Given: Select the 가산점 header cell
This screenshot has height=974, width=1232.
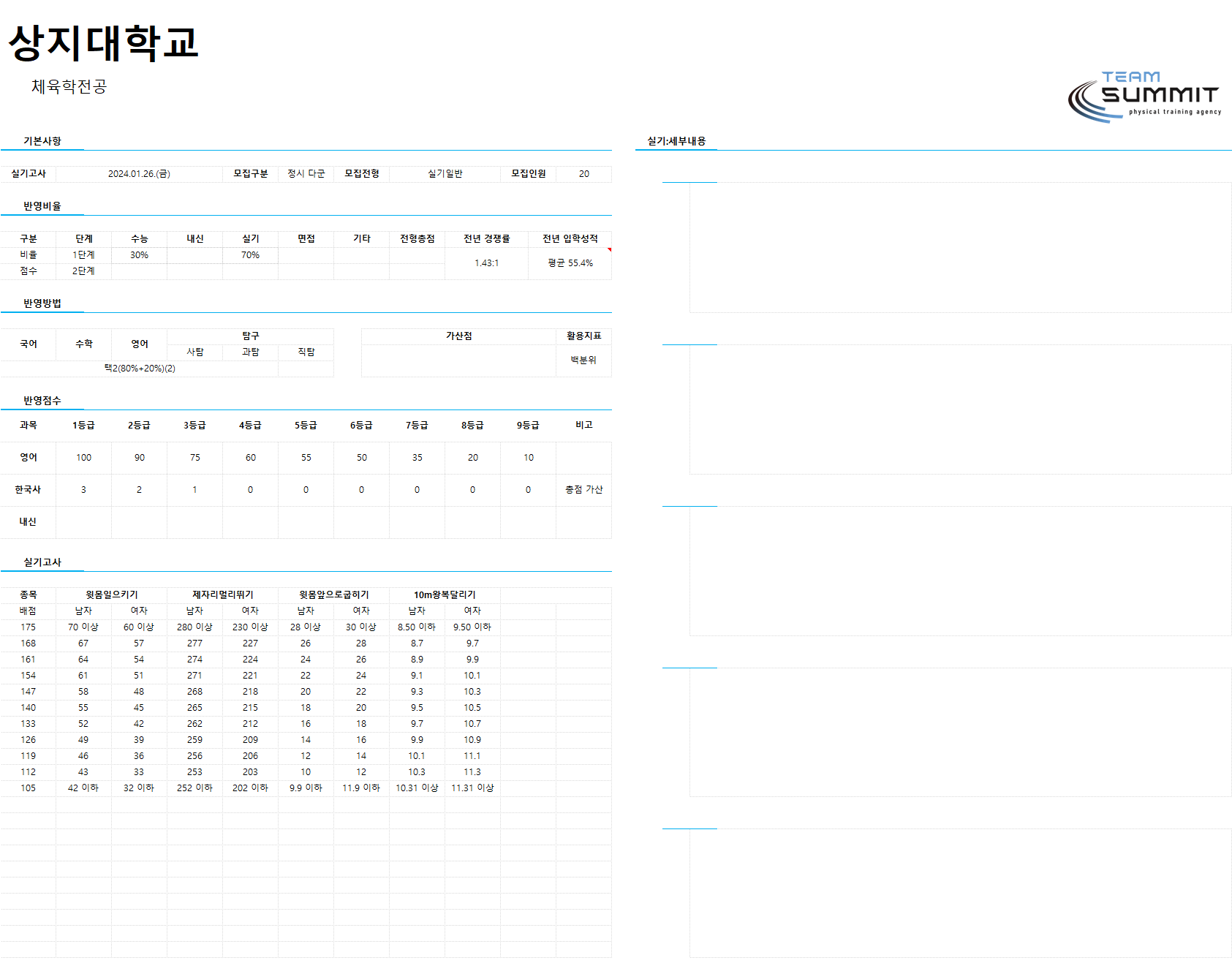Looking at the screenshot, I should (x=459, y=336).
